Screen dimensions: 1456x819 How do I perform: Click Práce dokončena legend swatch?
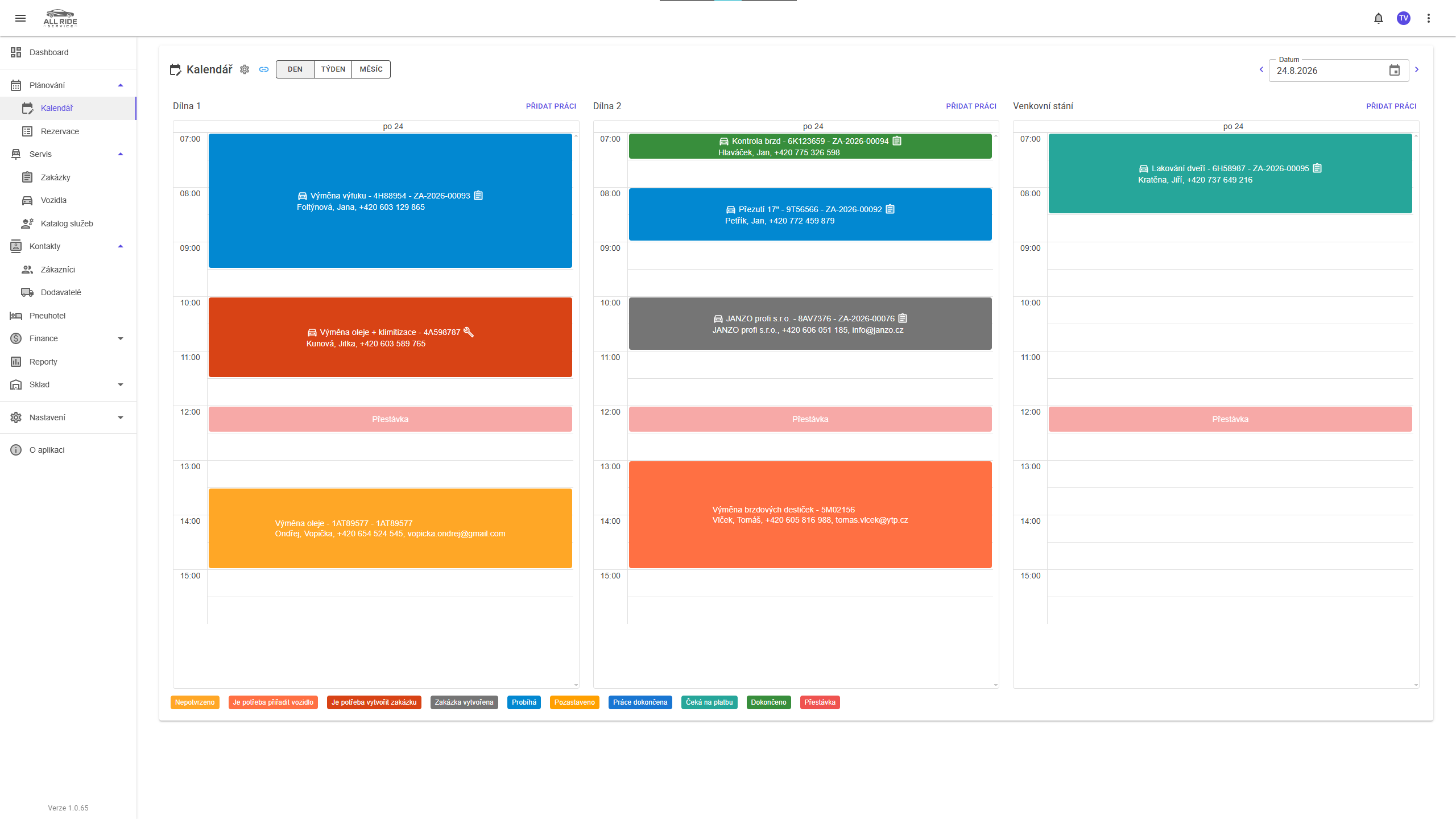pyautogui.click(x=640, y=702)
